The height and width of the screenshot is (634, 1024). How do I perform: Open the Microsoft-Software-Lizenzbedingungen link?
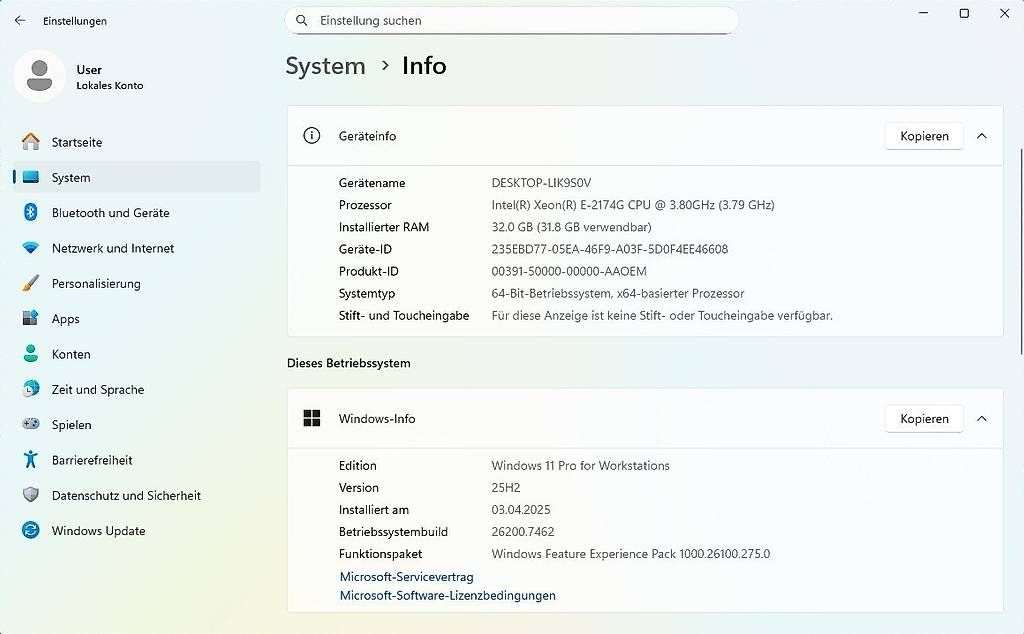(x=447, y=595)
